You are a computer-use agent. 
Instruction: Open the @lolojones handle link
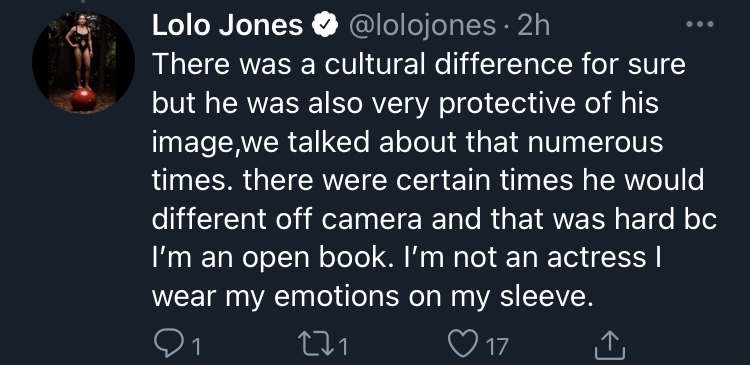423,26
